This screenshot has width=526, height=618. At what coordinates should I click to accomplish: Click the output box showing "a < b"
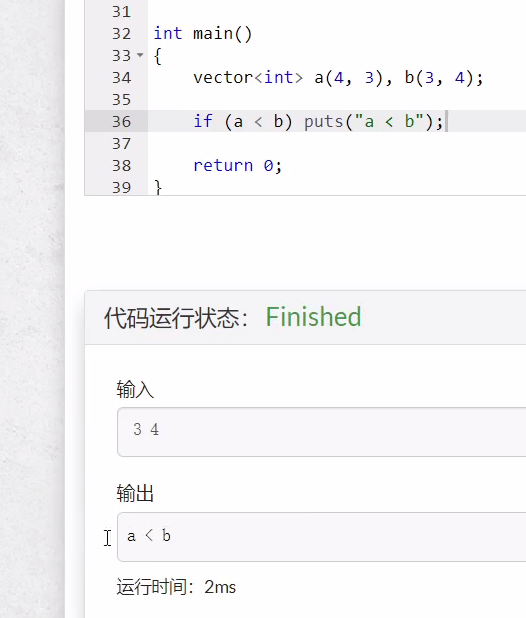(322, 537)
